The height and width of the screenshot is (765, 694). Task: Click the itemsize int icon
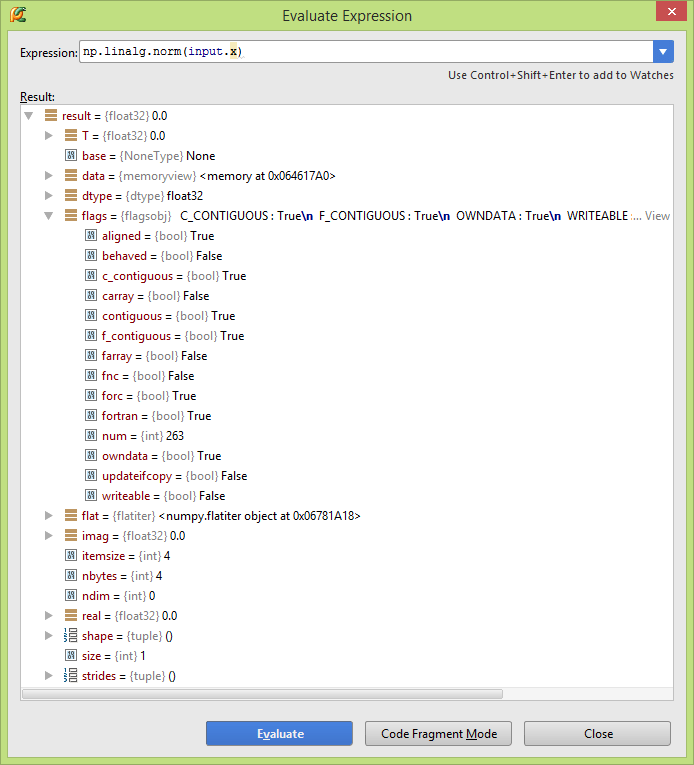point(71,555)
